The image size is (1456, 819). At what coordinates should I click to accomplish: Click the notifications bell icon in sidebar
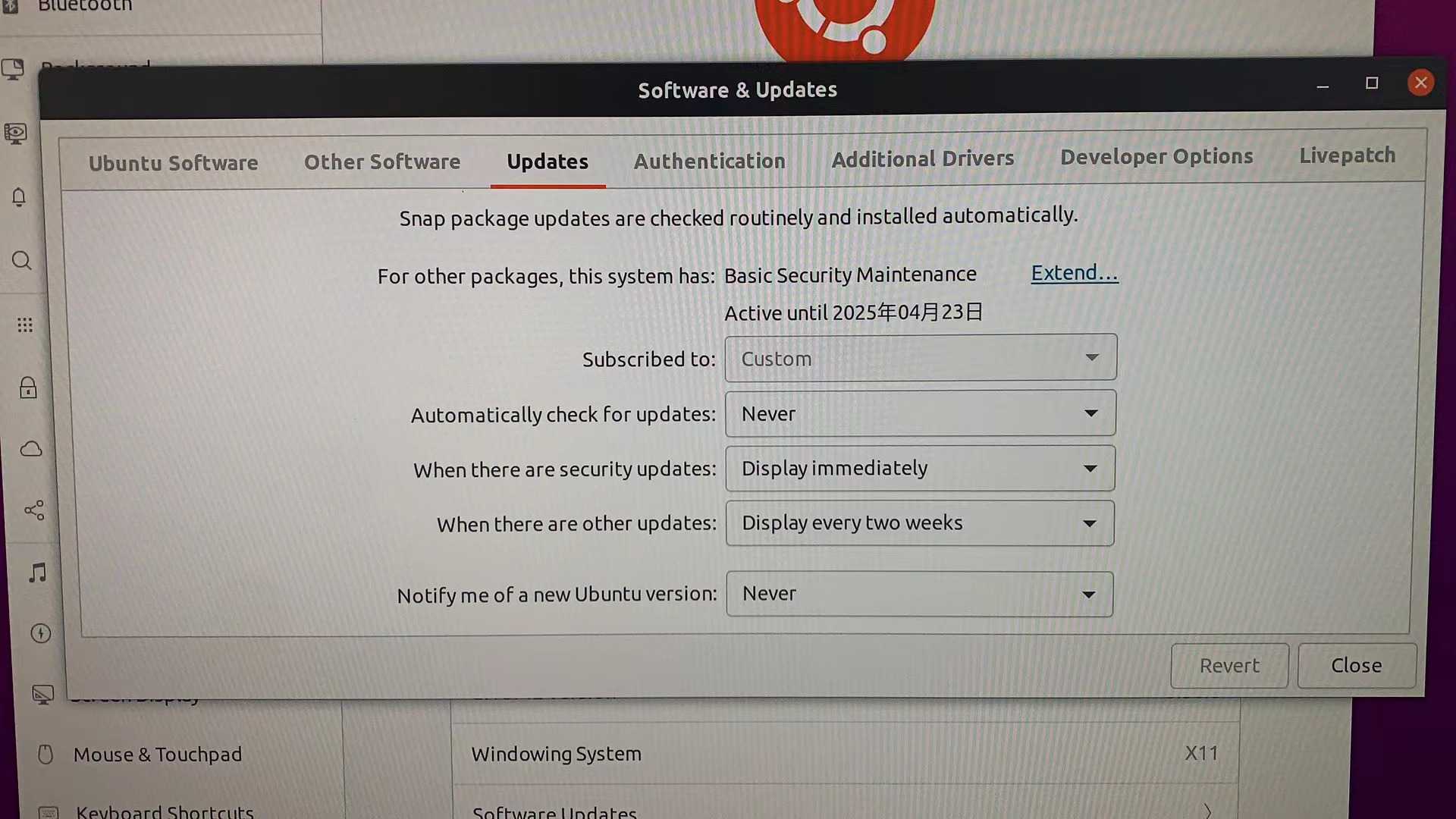[19, 197]
